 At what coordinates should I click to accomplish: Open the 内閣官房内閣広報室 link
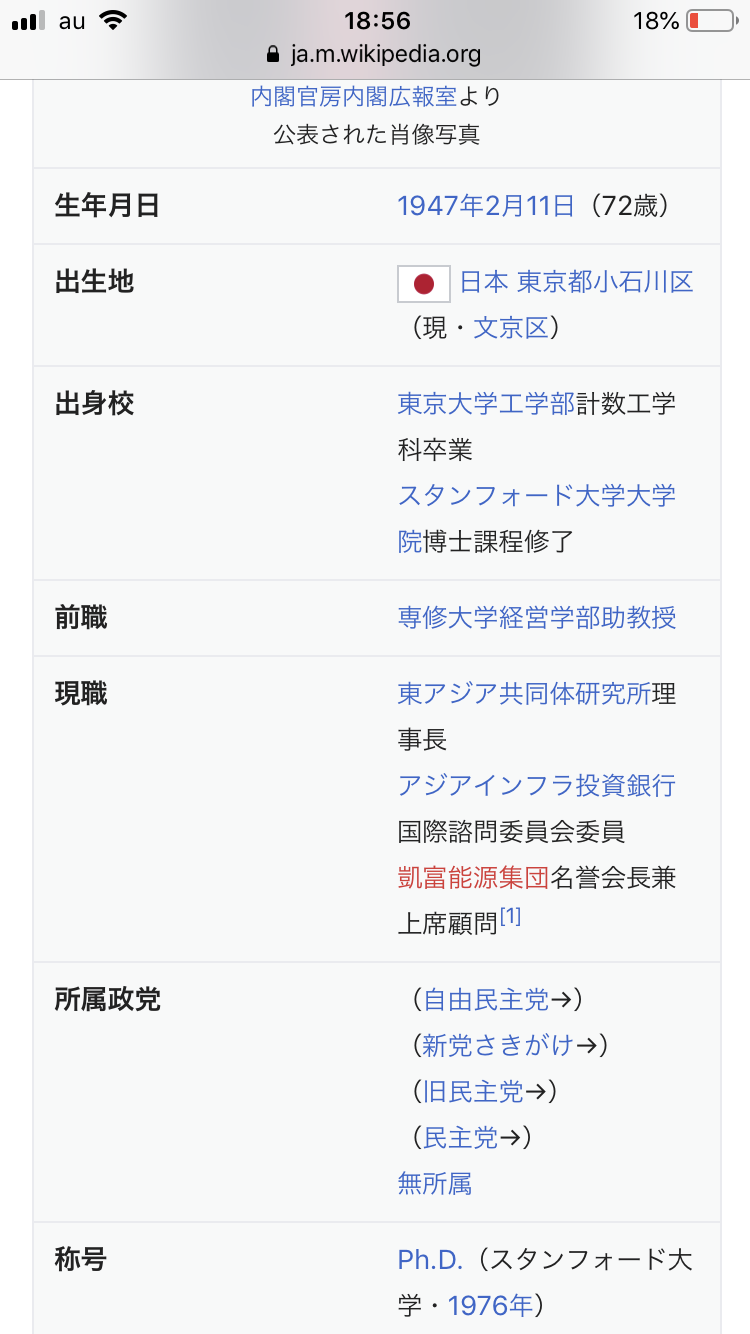[x=353, y=97]
